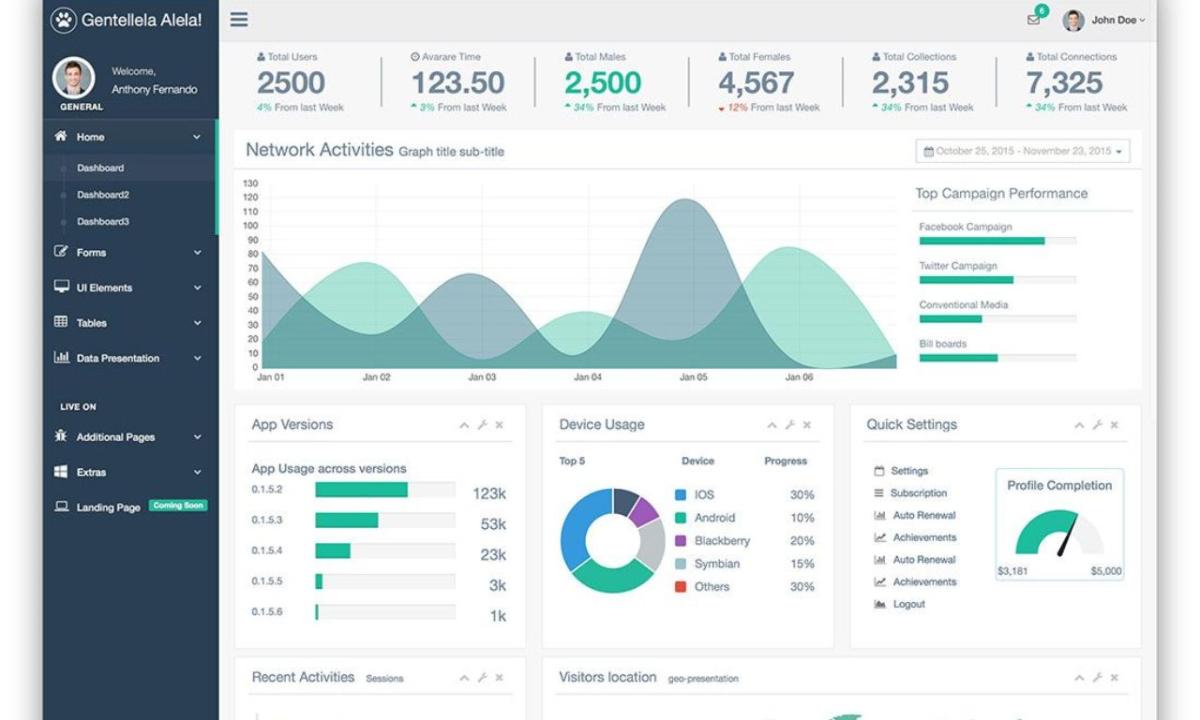Select Dashboard in the Home submenu
Viewport: 1200px width, 720px height.
coord(100,168)
